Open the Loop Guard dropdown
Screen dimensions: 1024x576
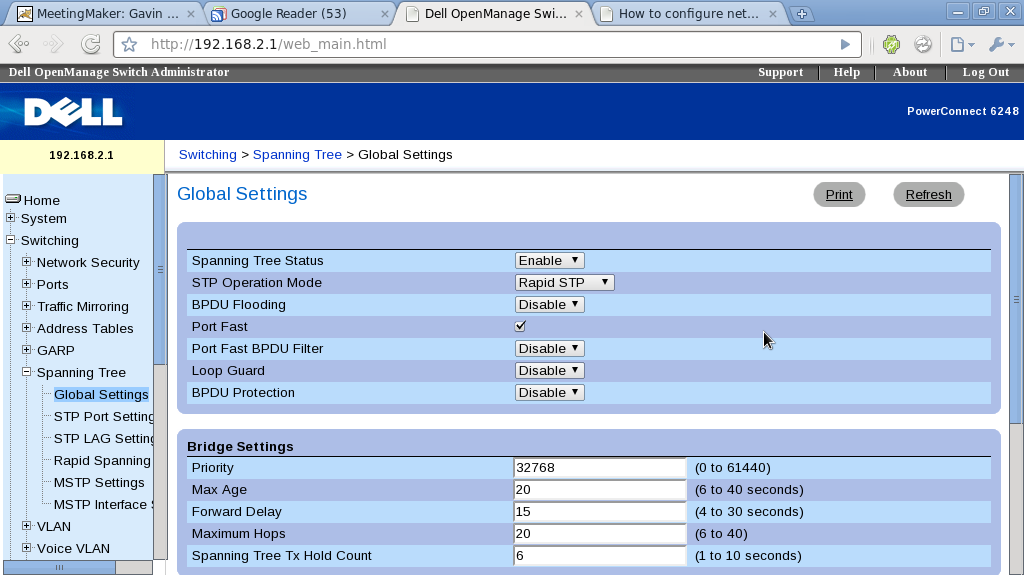tap(549, 371)
